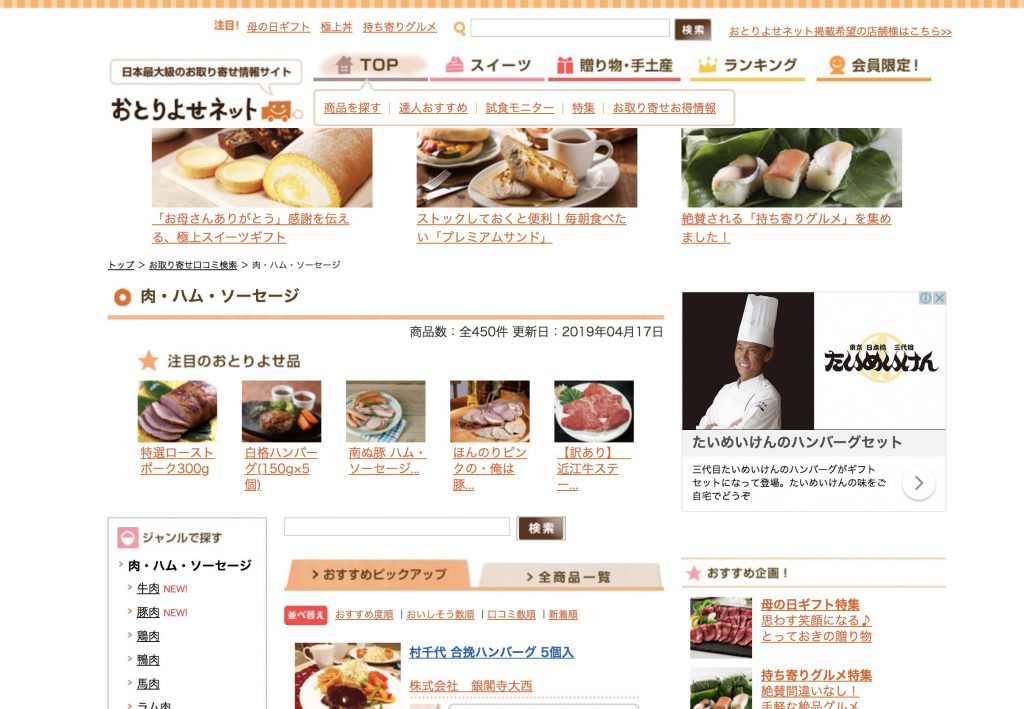Open the 特選ローストポーク300g product thumbnail
This screenshot has width=1024, height=709.
(177, 411)
